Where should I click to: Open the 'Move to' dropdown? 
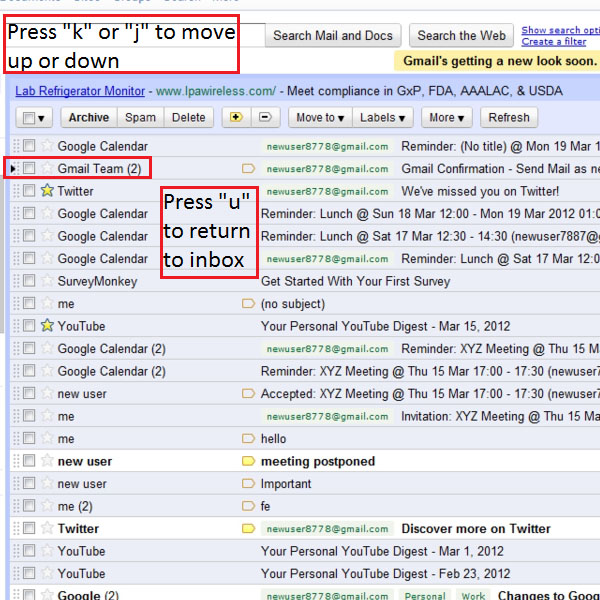(x=320, y=117)
